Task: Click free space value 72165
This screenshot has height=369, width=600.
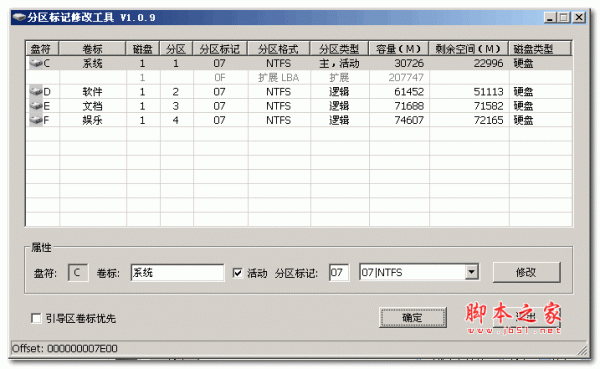Action: tap(488, 120)
